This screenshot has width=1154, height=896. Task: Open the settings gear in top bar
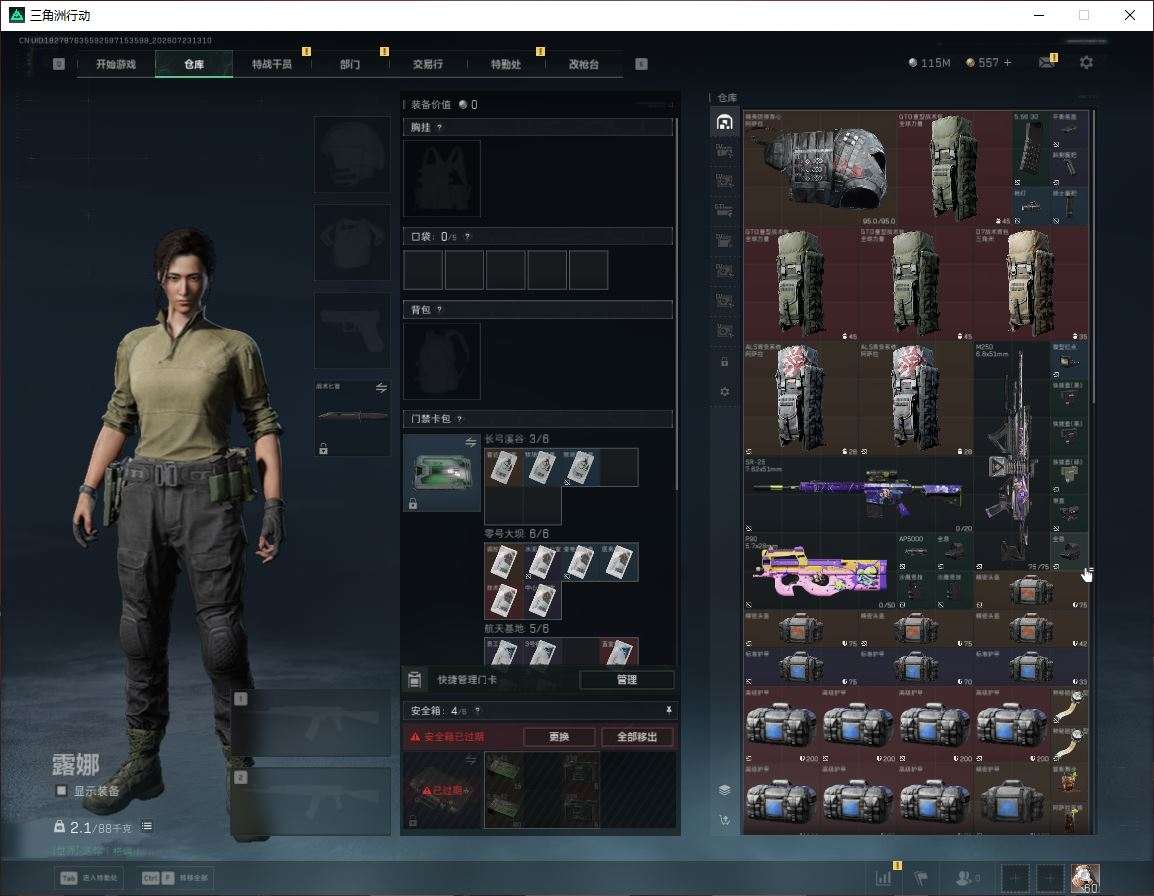pos(1086,63)
